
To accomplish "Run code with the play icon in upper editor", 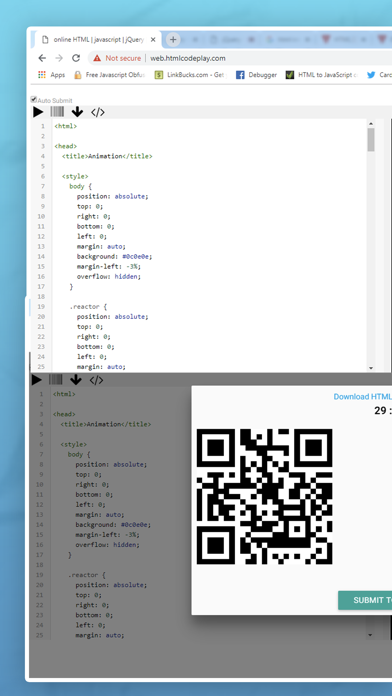I will [38, 112].
